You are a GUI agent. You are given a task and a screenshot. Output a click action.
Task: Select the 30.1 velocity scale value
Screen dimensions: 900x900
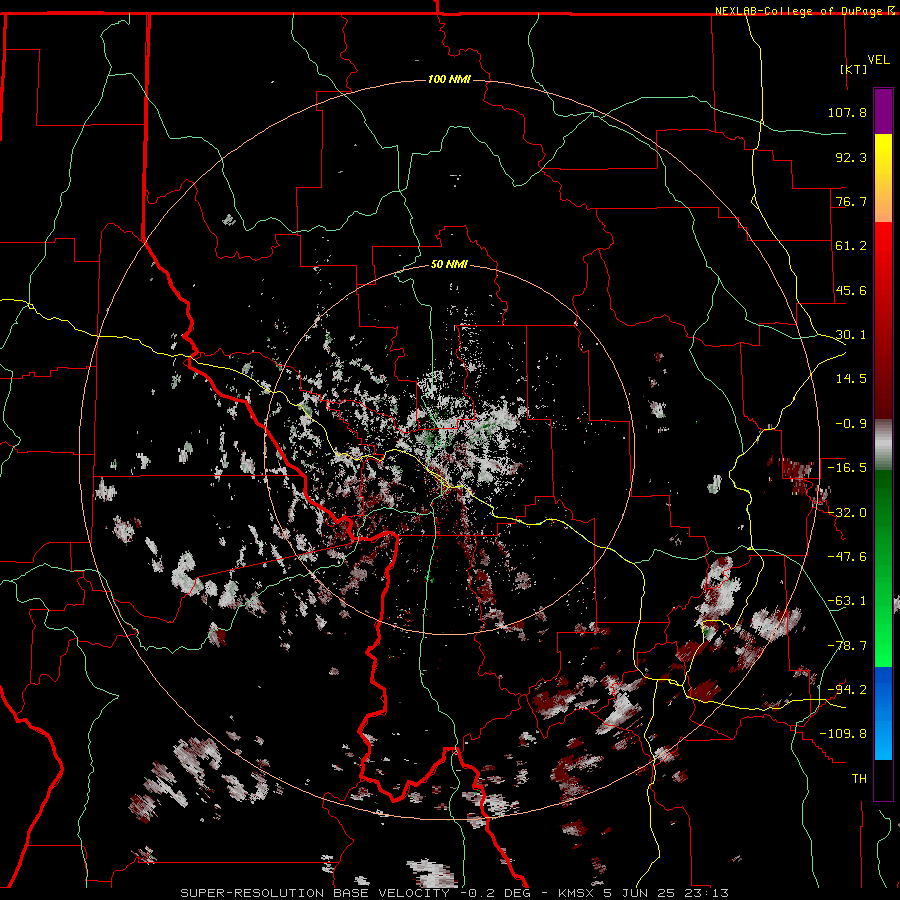click(851, 335)
